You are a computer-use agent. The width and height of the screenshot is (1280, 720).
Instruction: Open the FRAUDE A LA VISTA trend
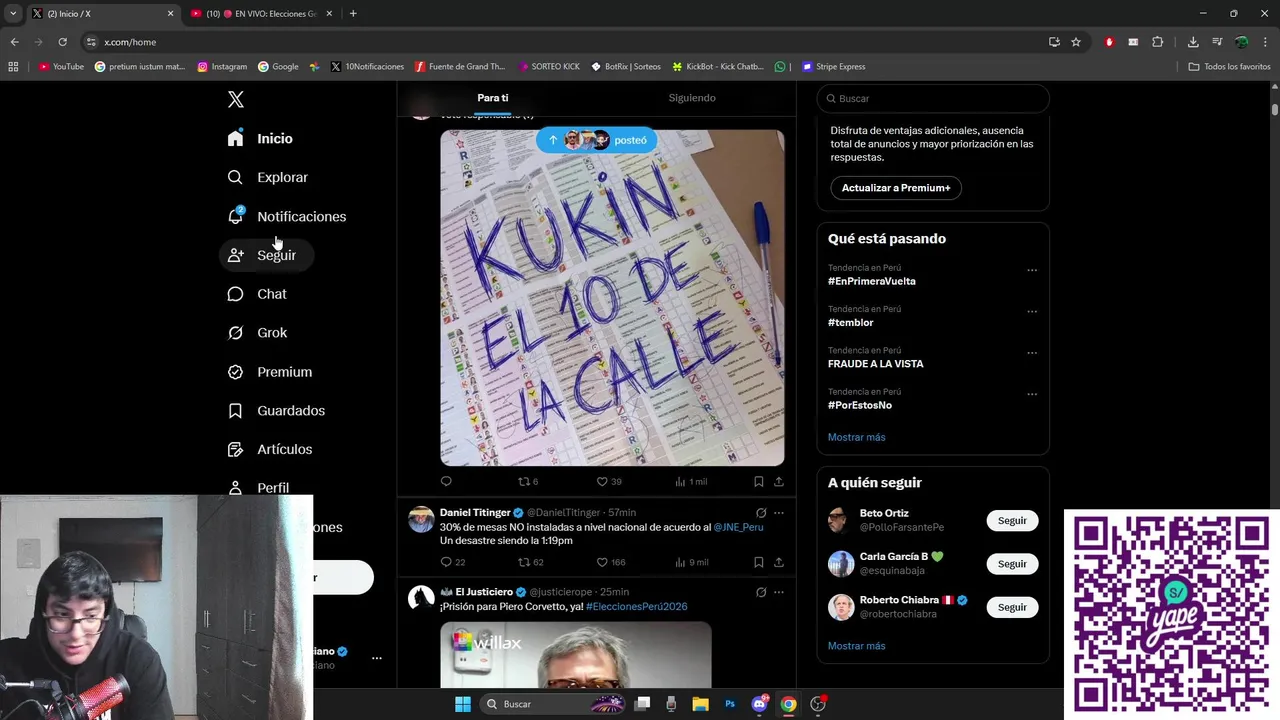click(875, 364)
